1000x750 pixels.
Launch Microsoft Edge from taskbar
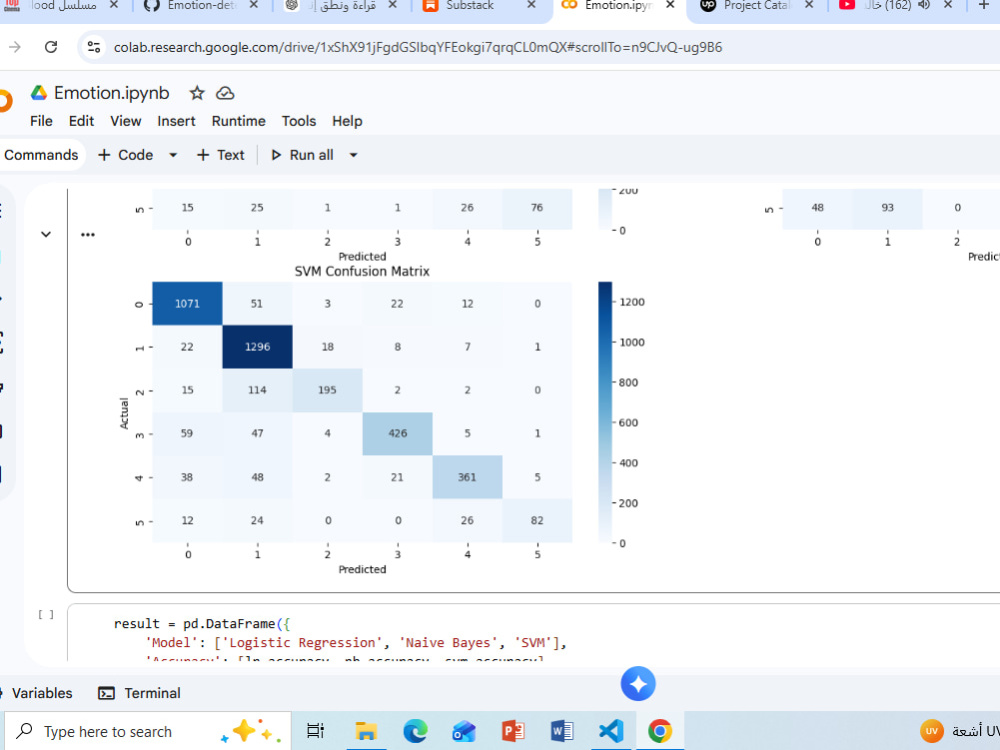point(415,731)
